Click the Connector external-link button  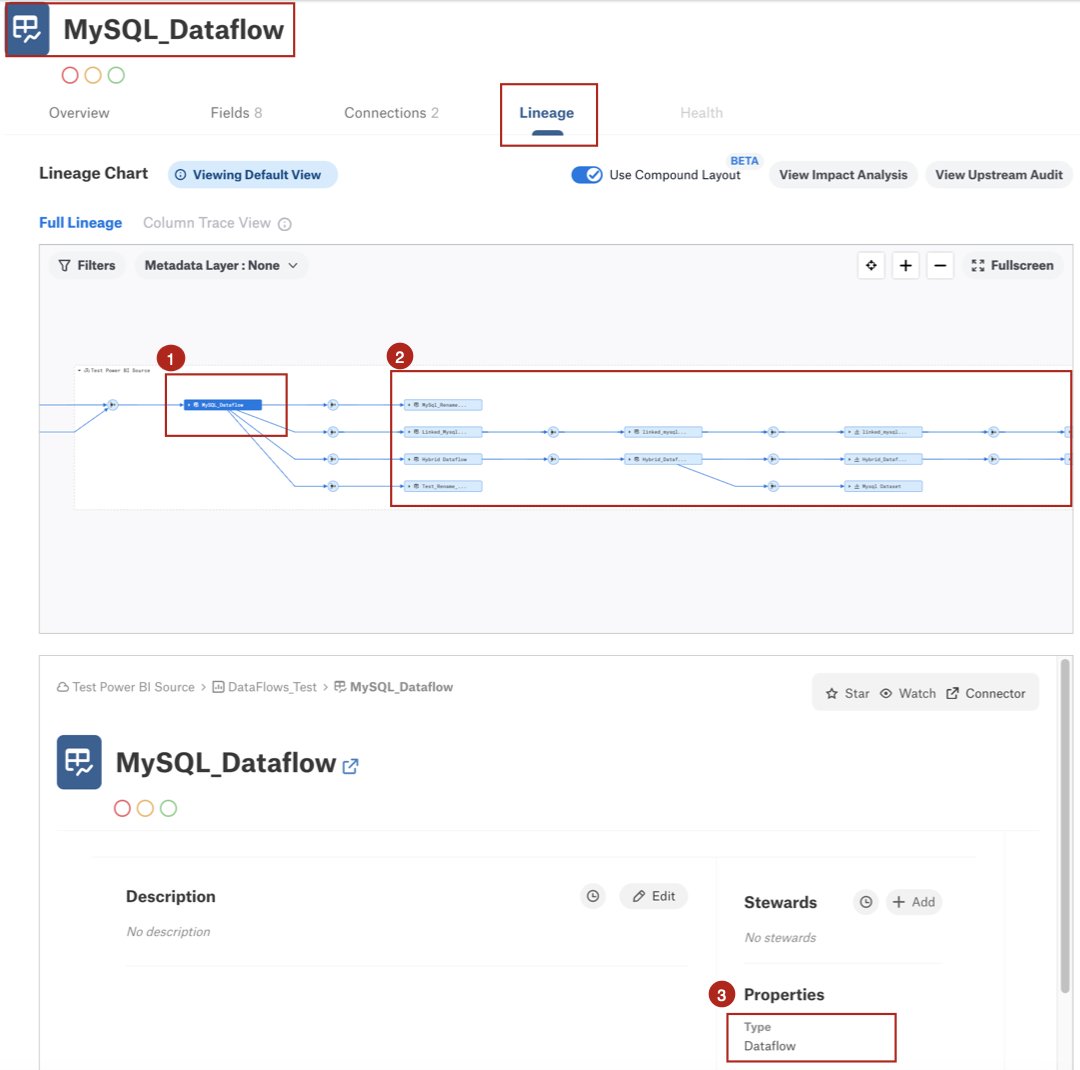tap(986, 694)
